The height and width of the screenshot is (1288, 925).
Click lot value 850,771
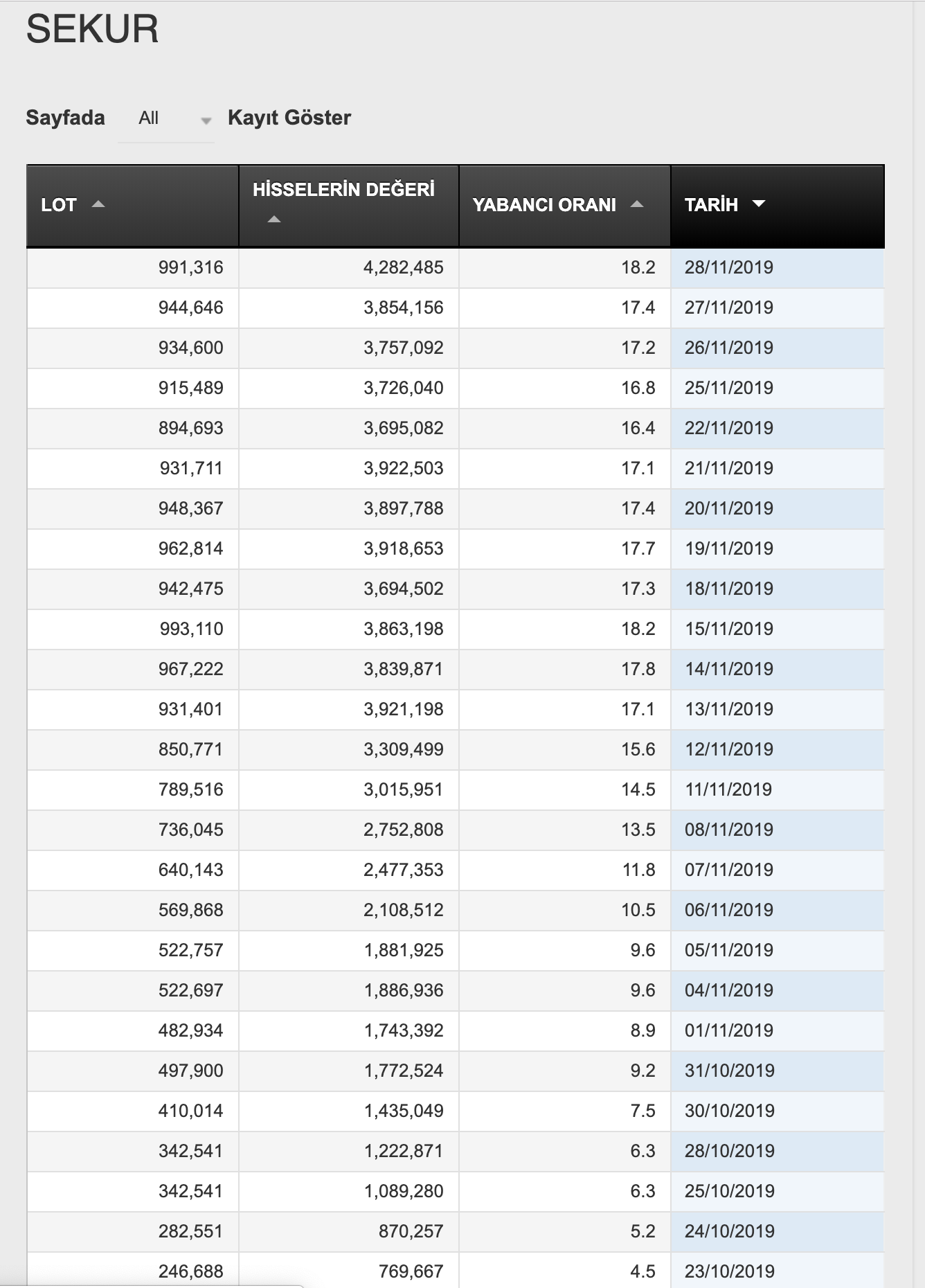click(191, 750)
